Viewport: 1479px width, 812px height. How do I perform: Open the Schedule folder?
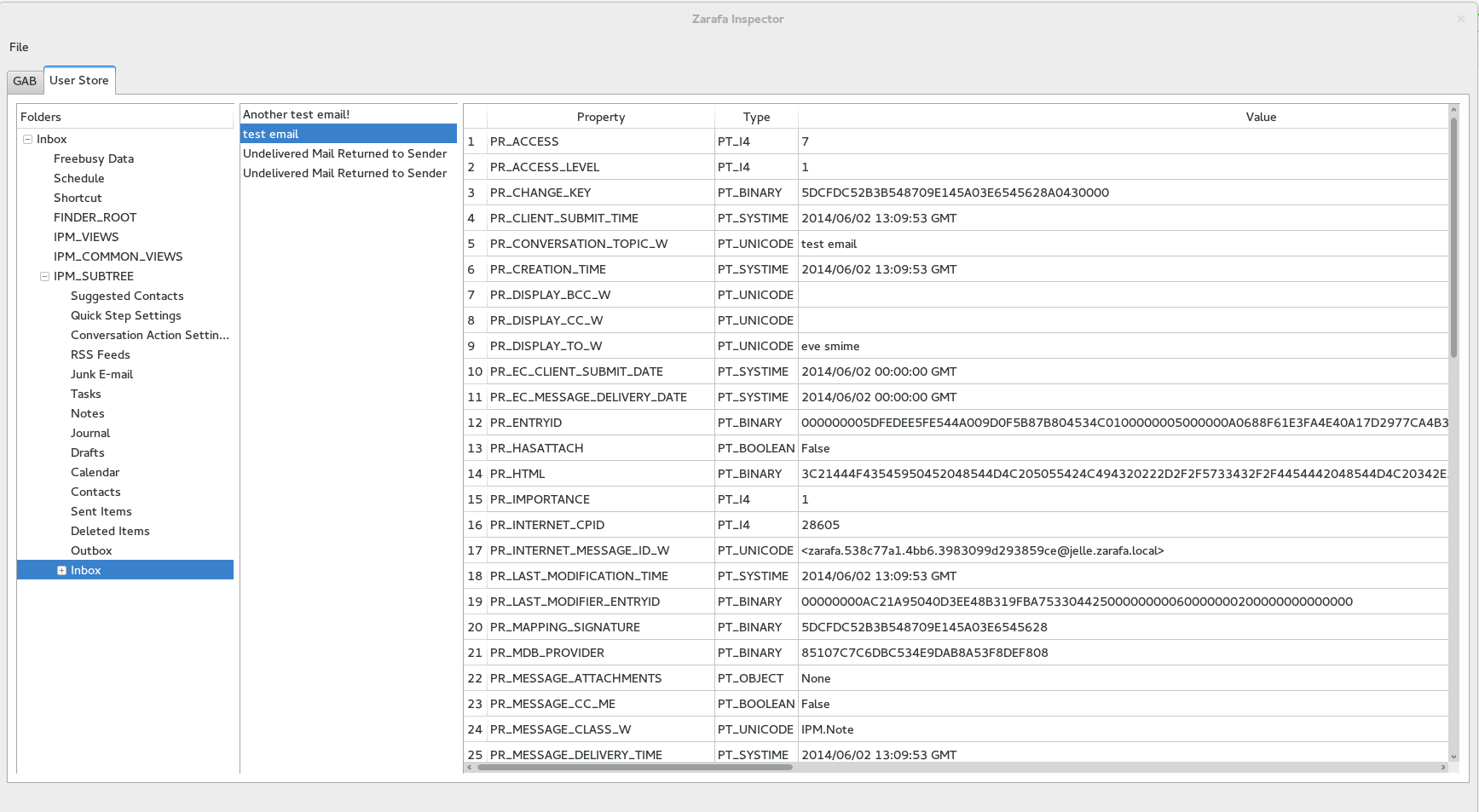pyautogui.click(x=79, y=178)
